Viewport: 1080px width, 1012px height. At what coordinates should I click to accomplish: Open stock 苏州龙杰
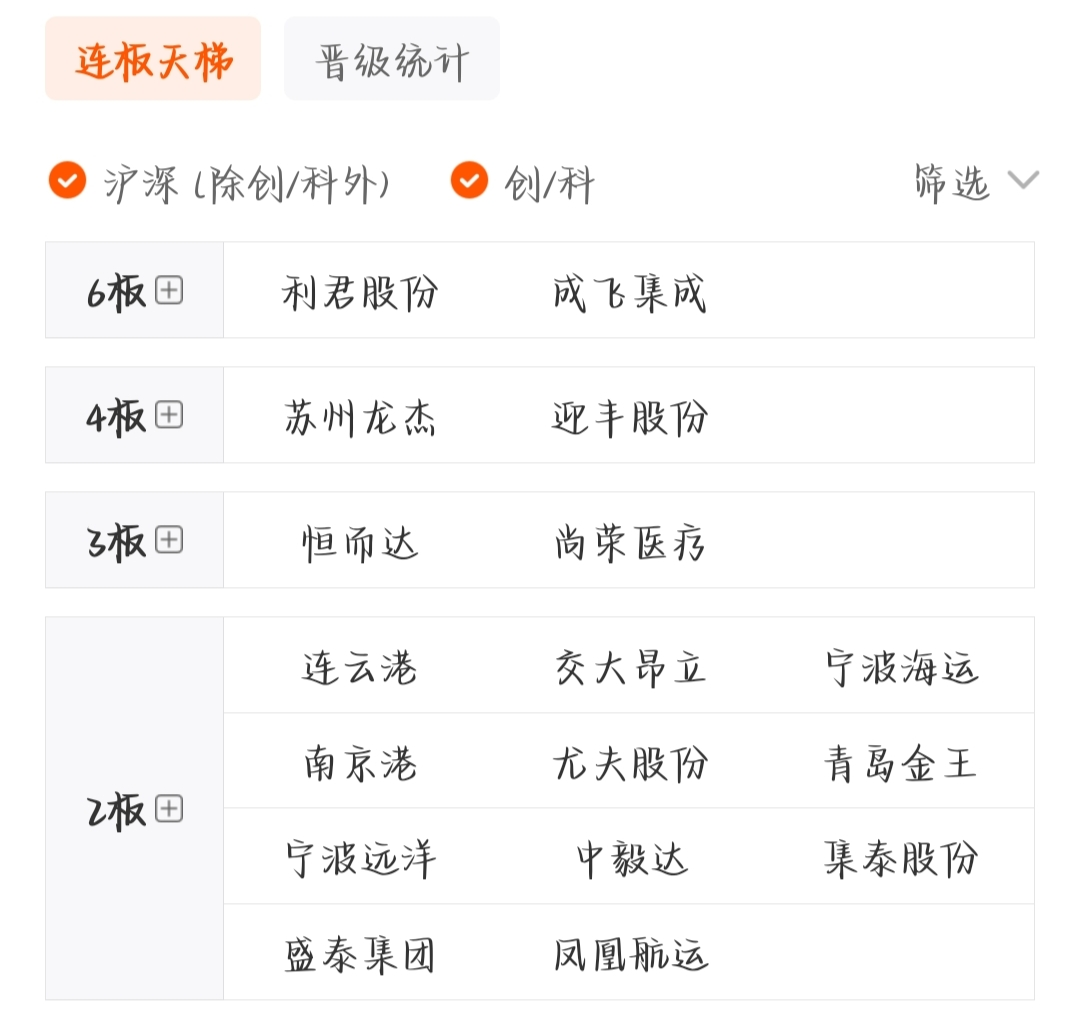(x=360, y=417)
